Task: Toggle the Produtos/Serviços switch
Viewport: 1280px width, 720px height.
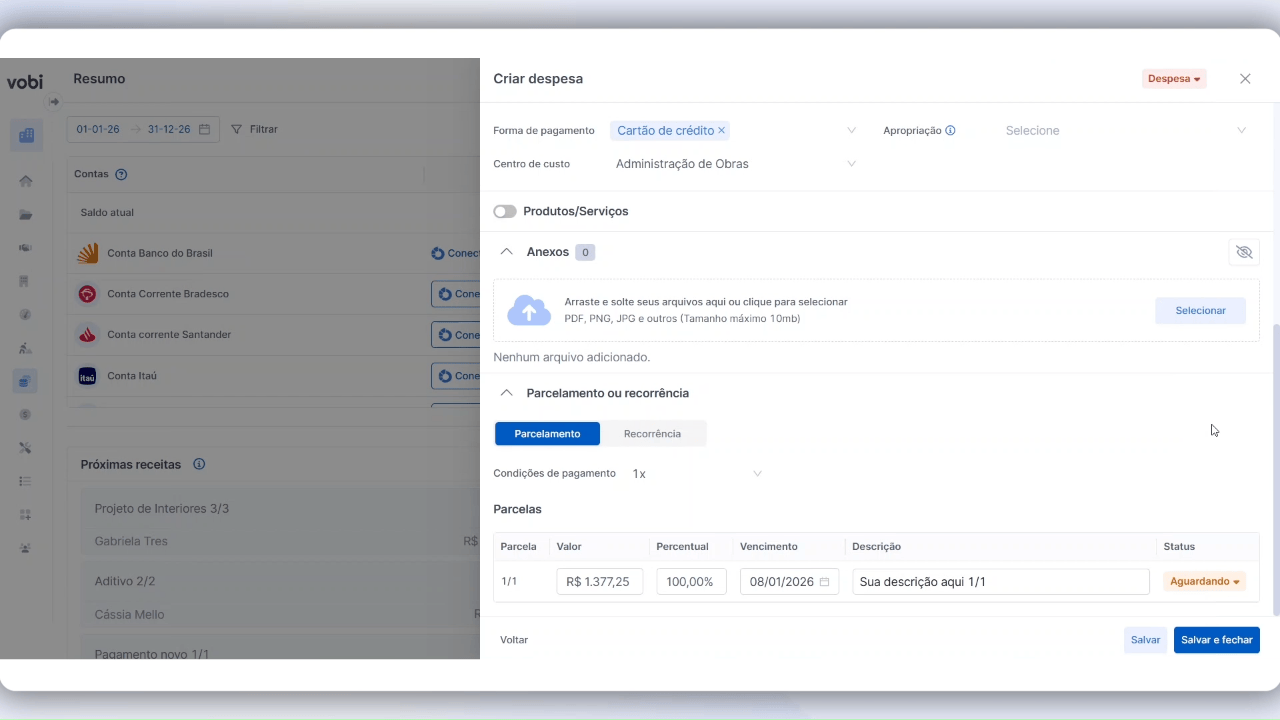Action: 505,212
